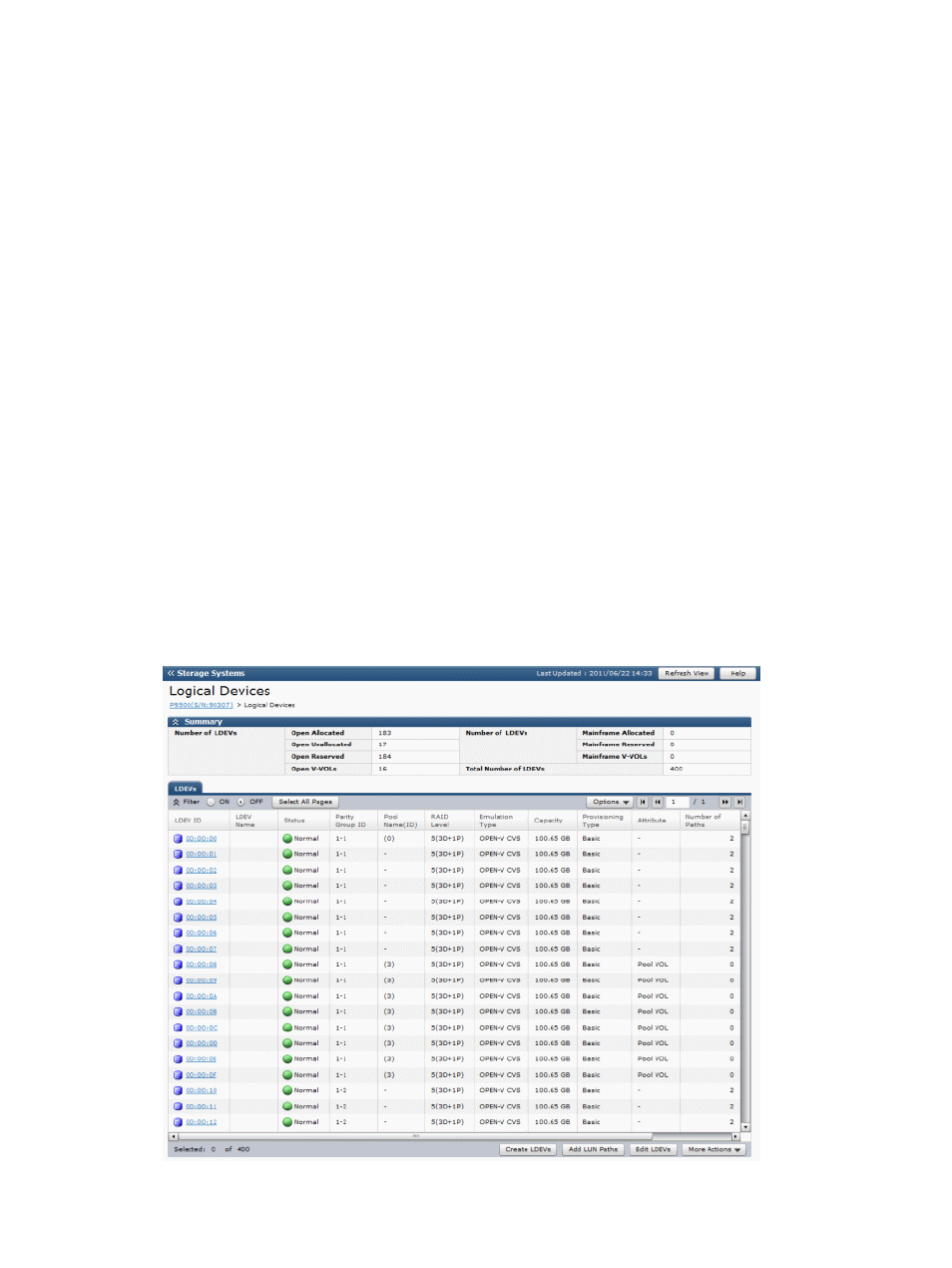Go to the next page of LDEVs
This screenshot has width=952, height=1268.
(724, 802)
